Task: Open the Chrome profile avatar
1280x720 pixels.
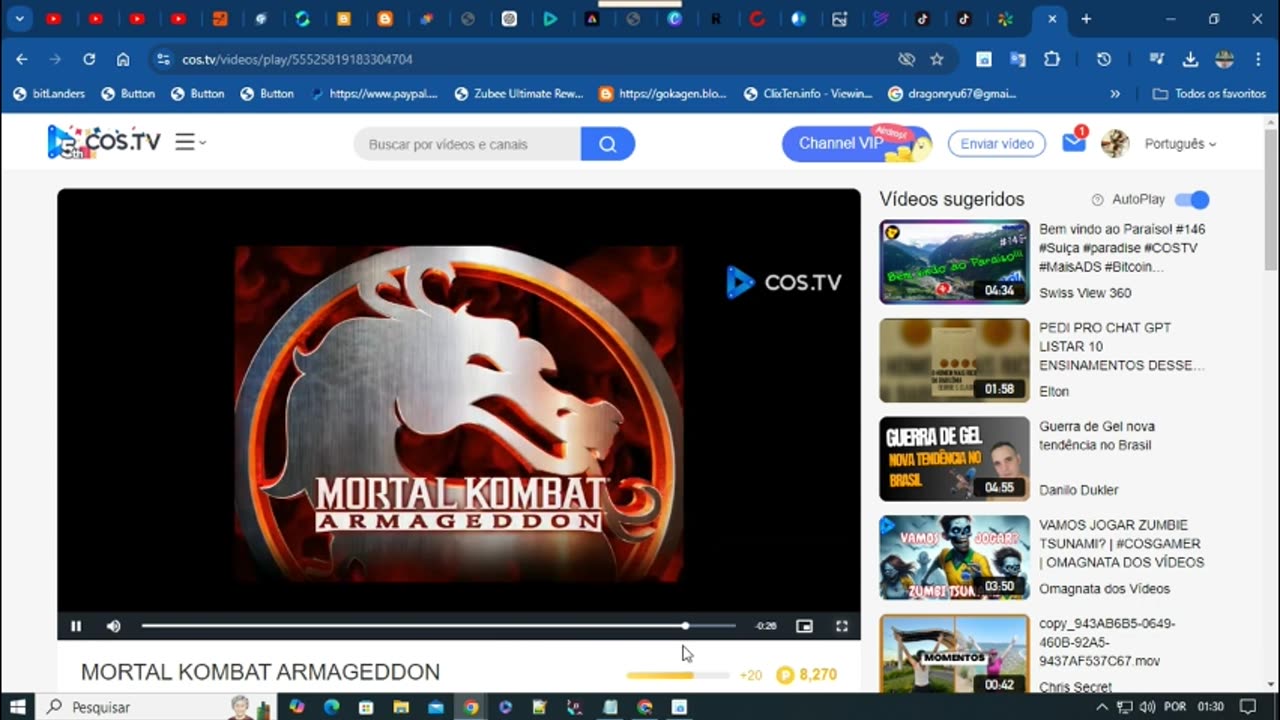Action: point(1224,59)
